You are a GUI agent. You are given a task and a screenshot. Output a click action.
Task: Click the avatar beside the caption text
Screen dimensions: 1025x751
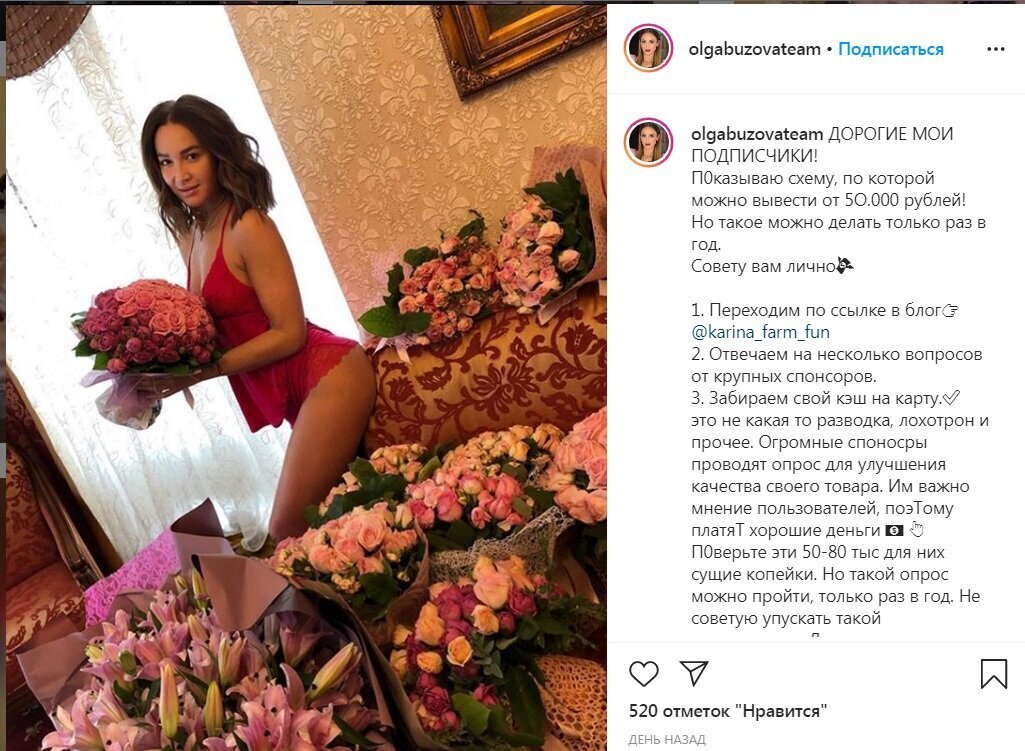[648, 142]
